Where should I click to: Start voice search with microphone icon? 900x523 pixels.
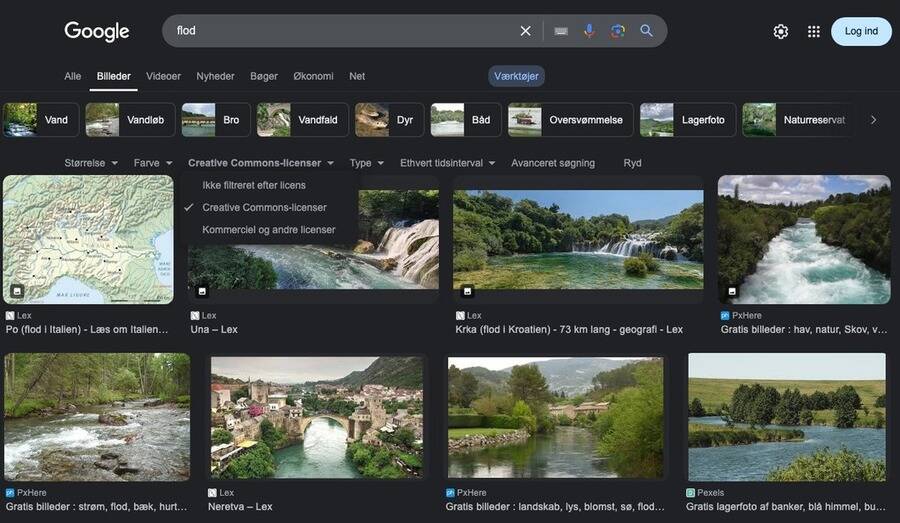(589, 31)
